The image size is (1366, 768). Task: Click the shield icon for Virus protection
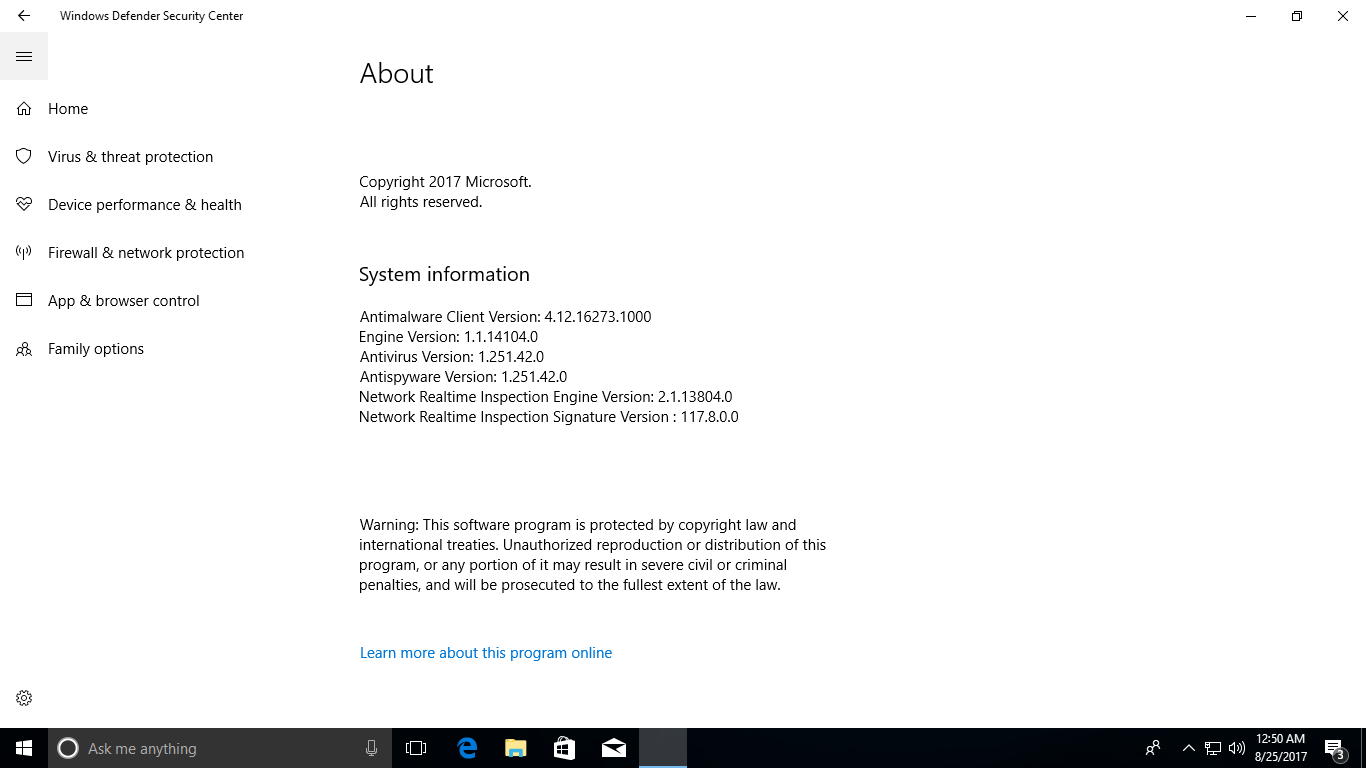coord(24,157)
